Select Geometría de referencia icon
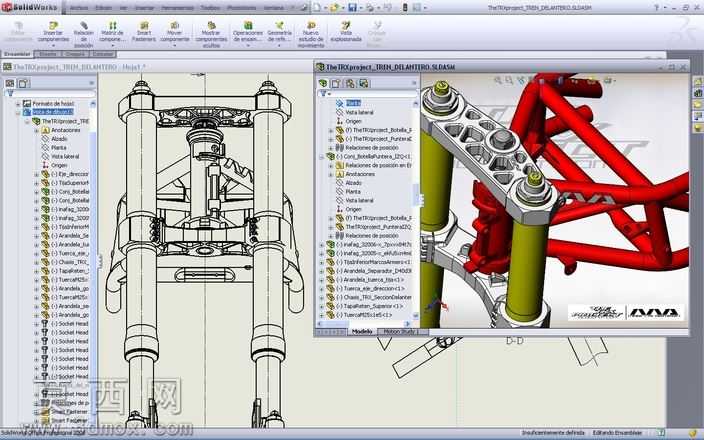 [x=279, y=26]
